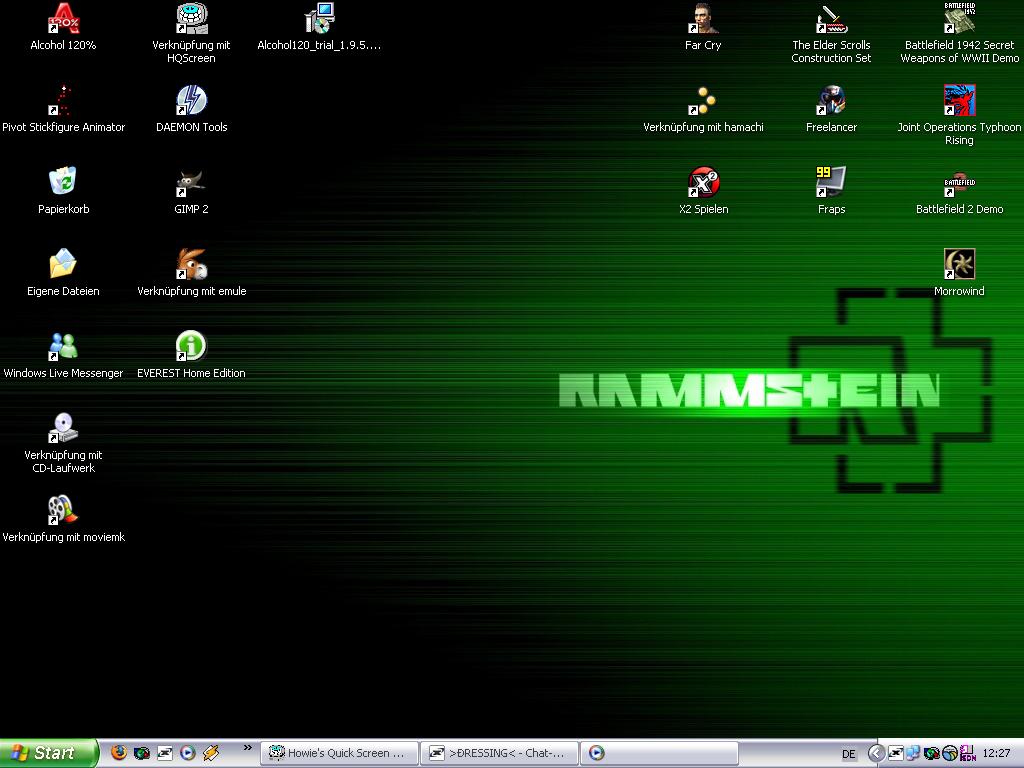Launch the HQScreen shortcut icon

coord(191,33)
